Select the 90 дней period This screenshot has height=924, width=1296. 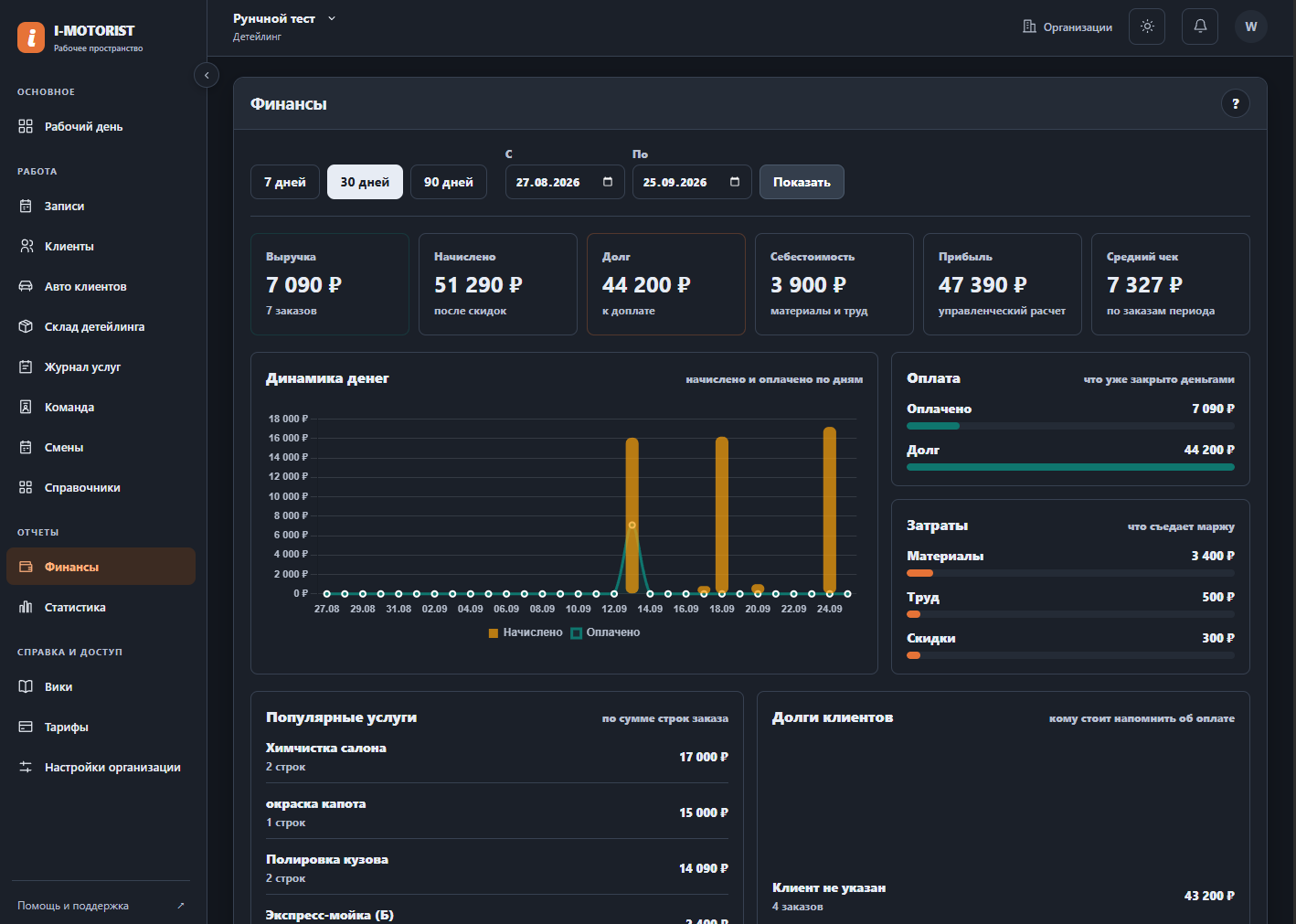coord(449,182)
